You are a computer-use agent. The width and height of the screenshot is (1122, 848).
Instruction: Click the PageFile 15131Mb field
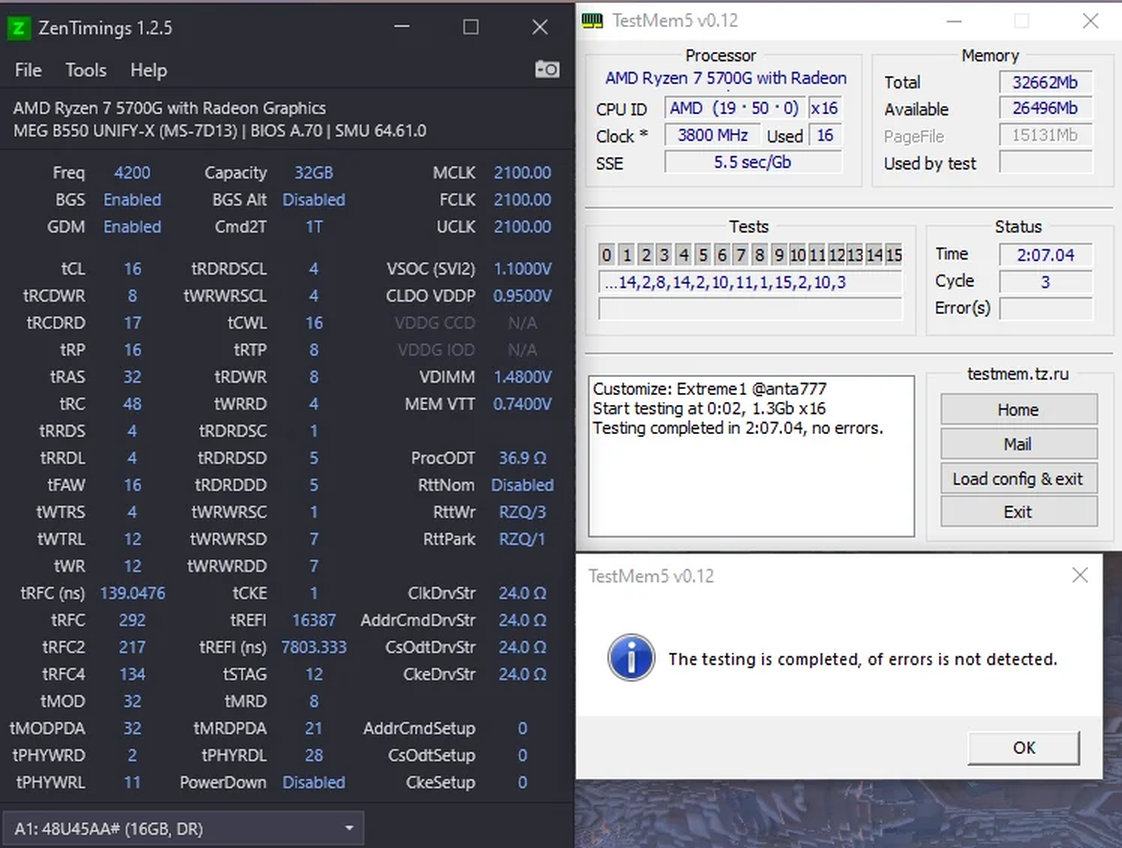[x=1045, y=135]
